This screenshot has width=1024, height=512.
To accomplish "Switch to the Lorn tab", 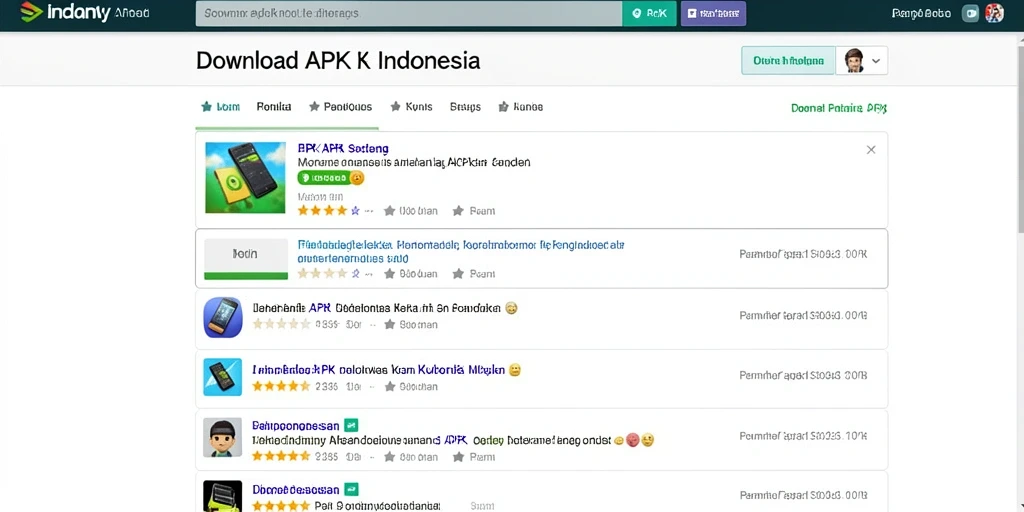I will 221,106.
